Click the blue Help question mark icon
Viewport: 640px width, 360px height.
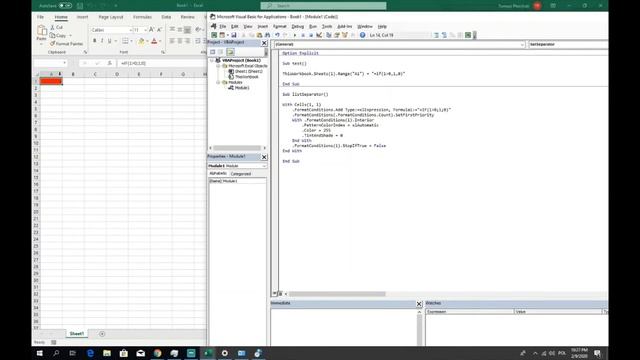coord(362,35)
